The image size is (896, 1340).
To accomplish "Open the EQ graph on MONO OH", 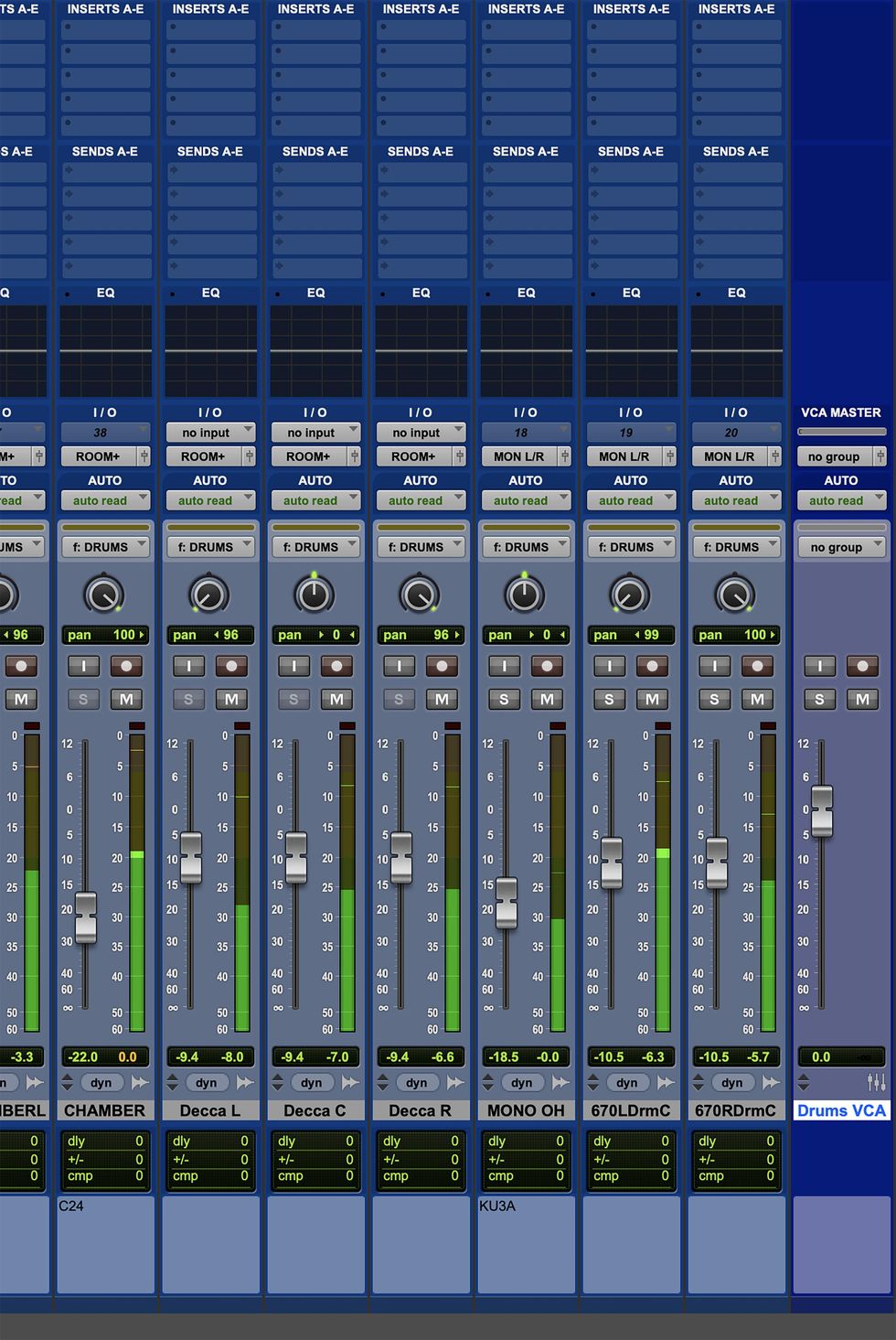I will click(x=526, y=351).
